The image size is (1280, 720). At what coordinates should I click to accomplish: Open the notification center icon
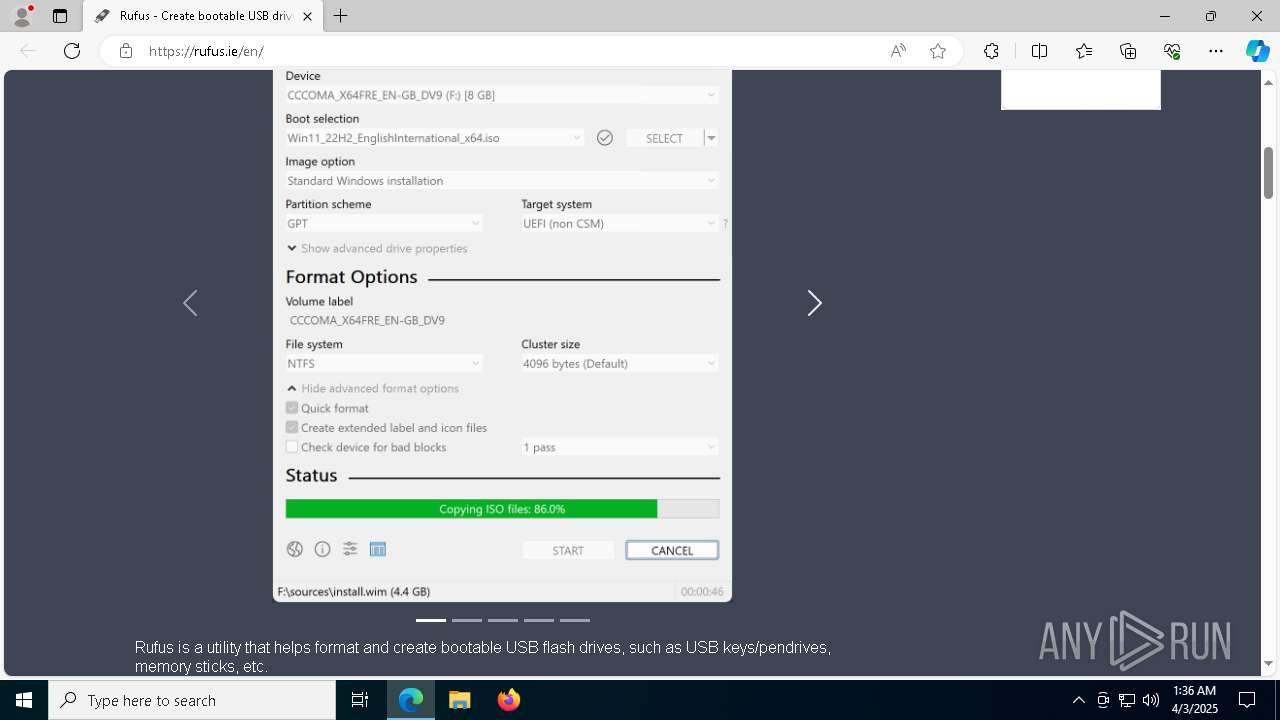click(x=1247, y=700)
